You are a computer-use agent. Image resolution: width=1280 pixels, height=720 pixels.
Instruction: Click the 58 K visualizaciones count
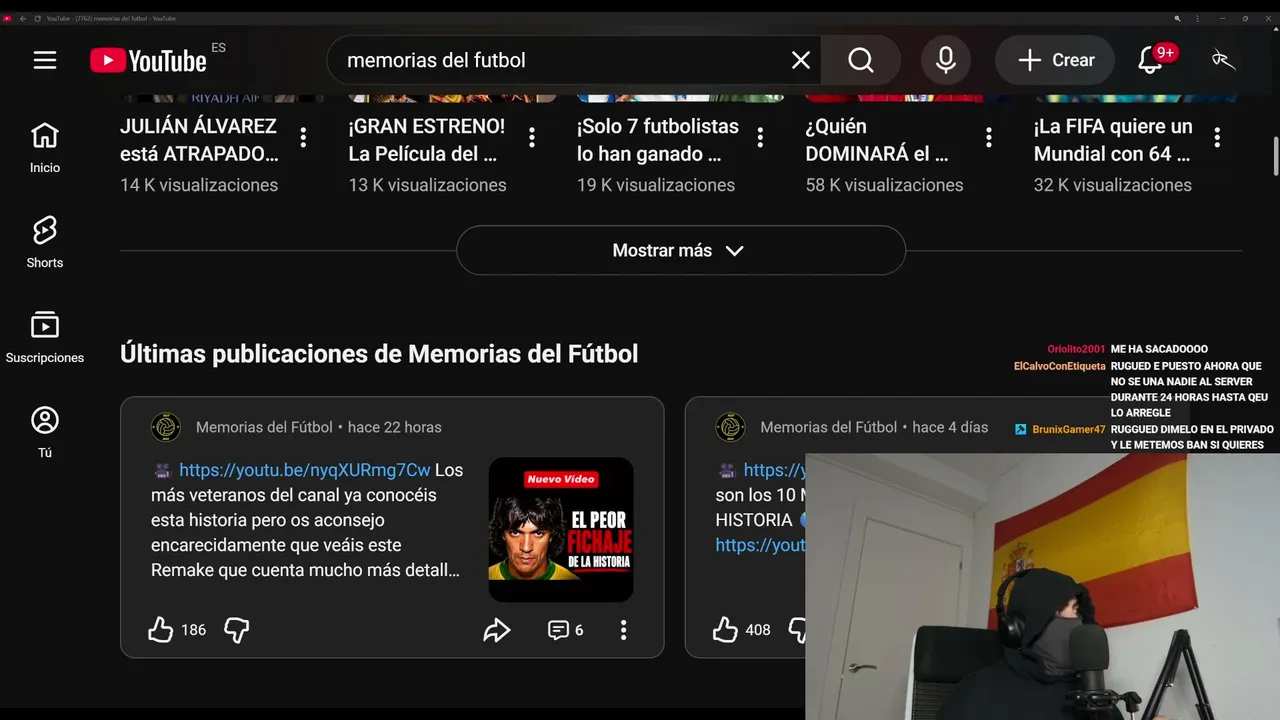tap(884, 185)
